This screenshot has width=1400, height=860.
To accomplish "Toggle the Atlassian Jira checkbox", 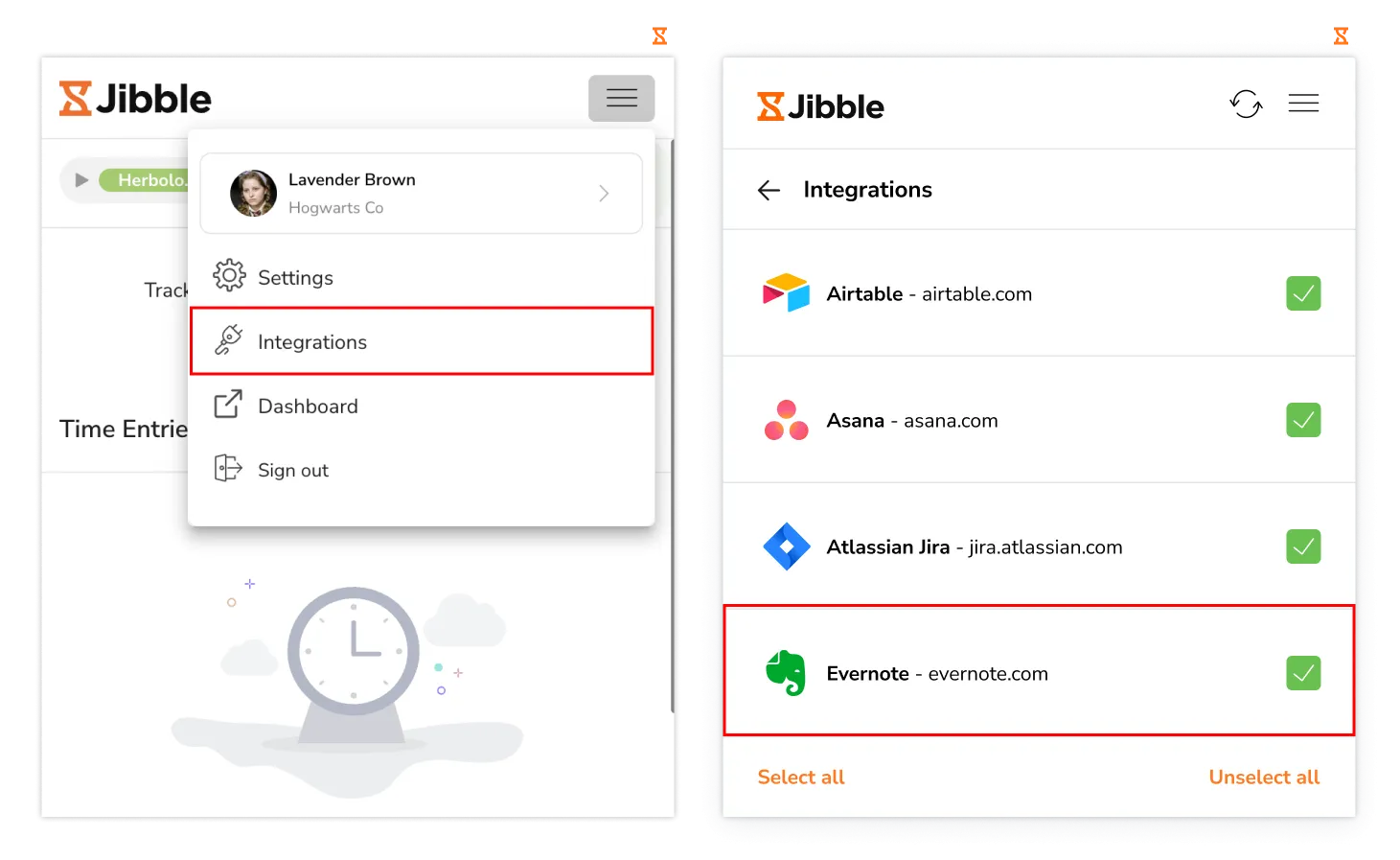I will tap(1303, 546).
